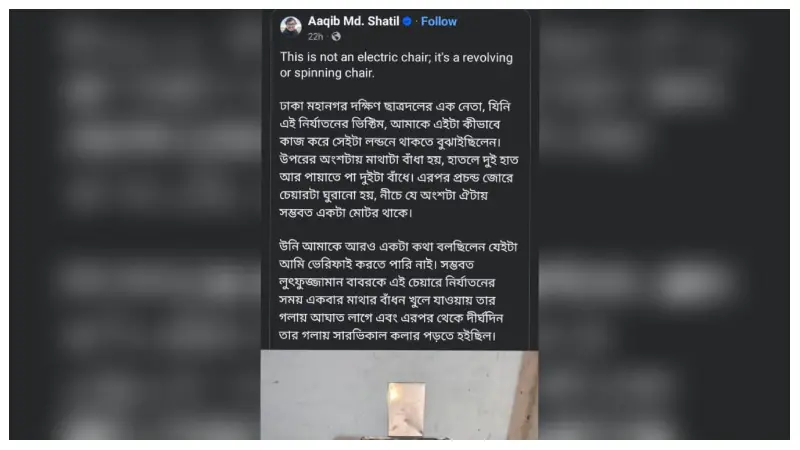Click the blue verified badge icon
The image size is (800, 450).
click(407, 21)
